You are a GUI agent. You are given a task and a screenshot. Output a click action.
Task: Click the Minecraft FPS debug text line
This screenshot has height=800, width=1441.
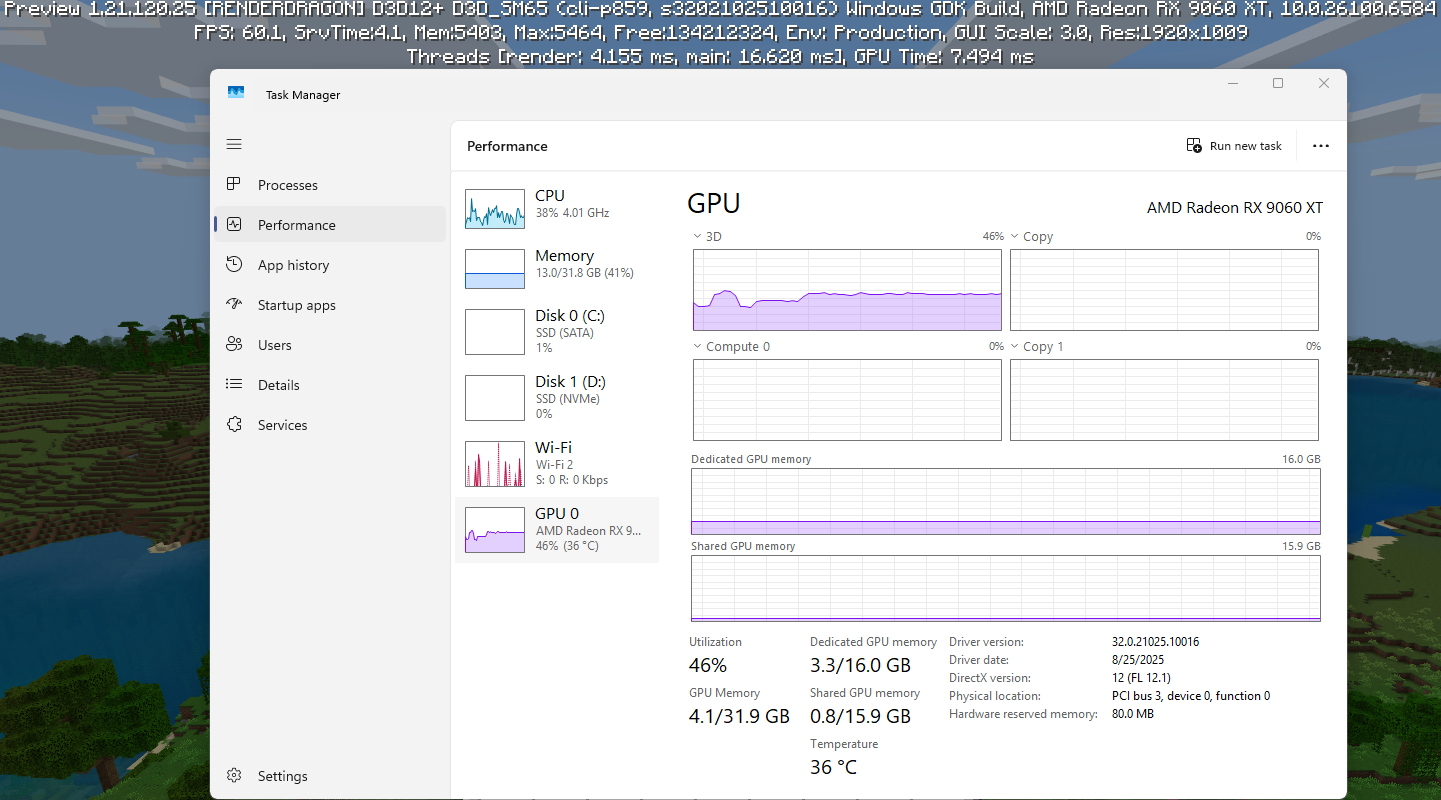click(x=720, y=33)
